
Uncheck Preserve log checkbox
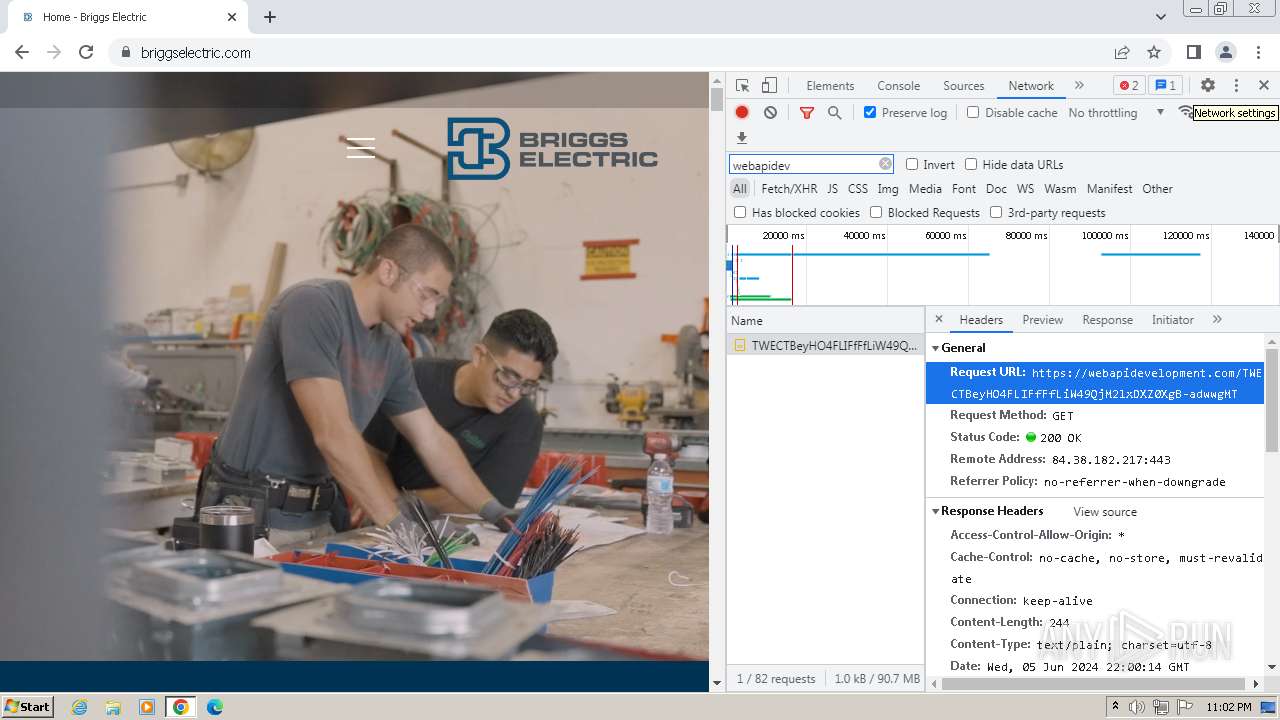870,112
